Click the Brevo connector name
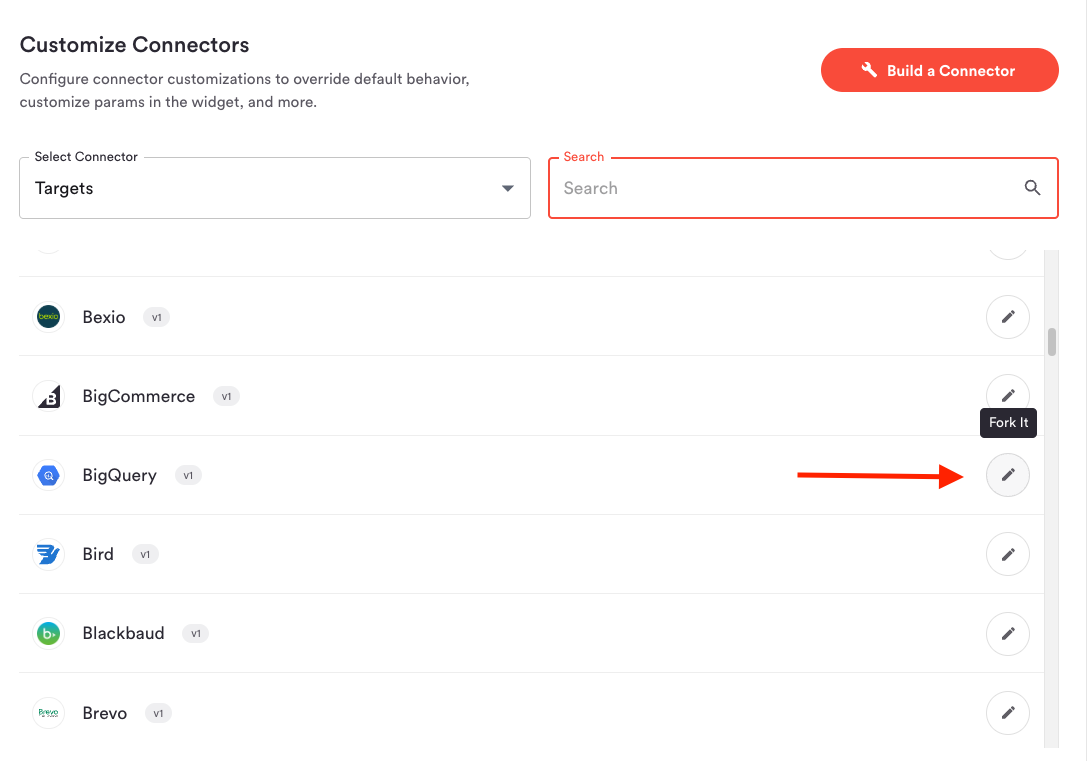Screen dimensions: 1087x761 click(x=105, y=712)
